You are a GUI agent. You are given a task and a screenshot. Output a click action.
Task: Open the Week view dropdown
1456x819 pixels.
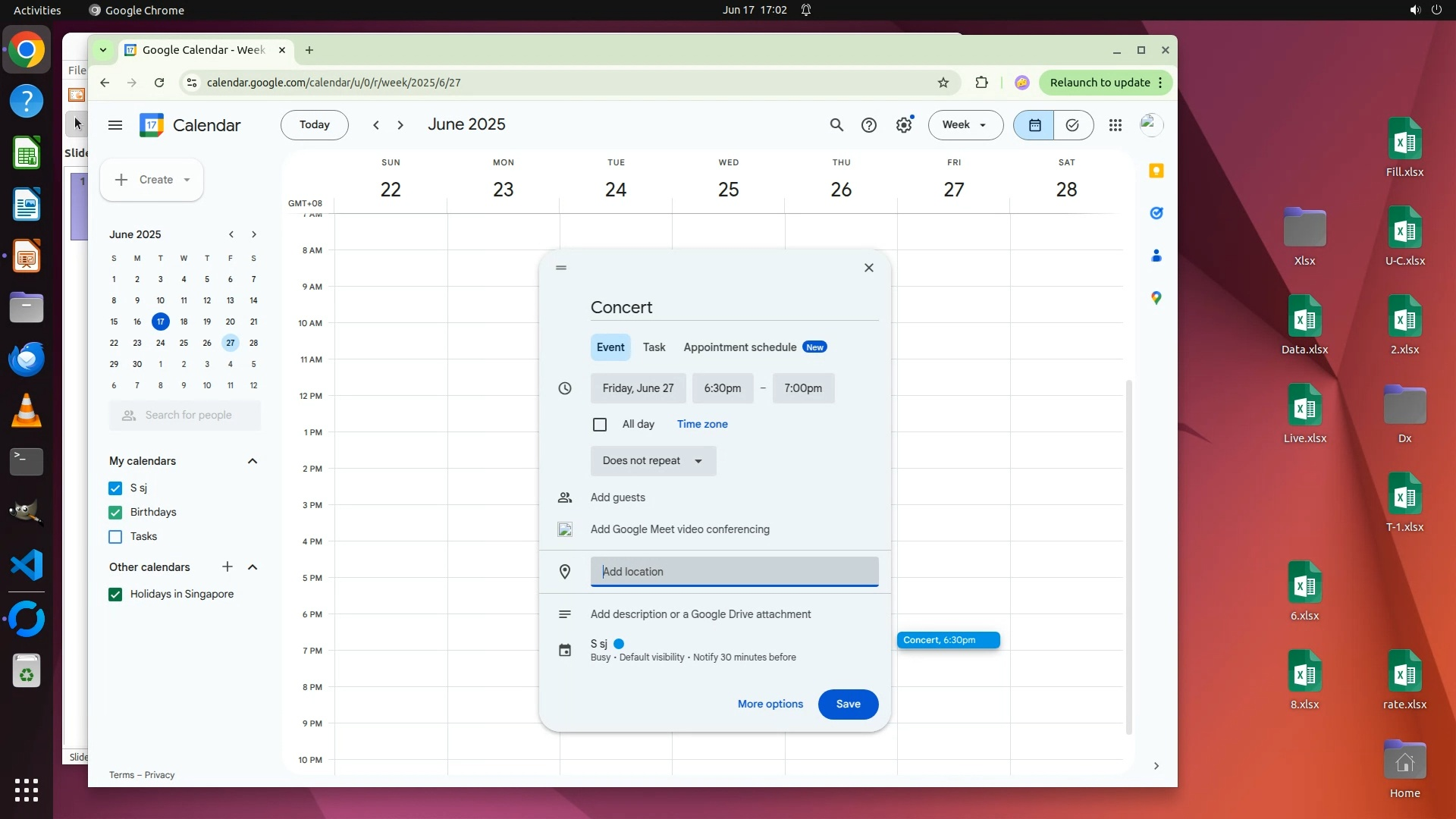click(x=965, y=125)
